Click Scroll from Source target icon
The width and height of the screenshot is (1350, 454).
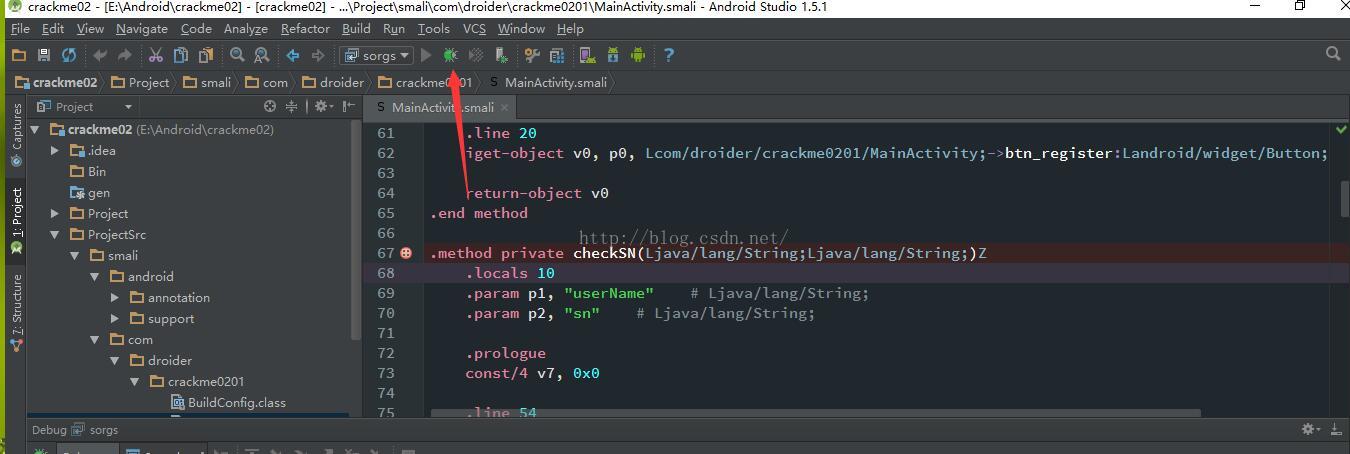coord(270,106)
